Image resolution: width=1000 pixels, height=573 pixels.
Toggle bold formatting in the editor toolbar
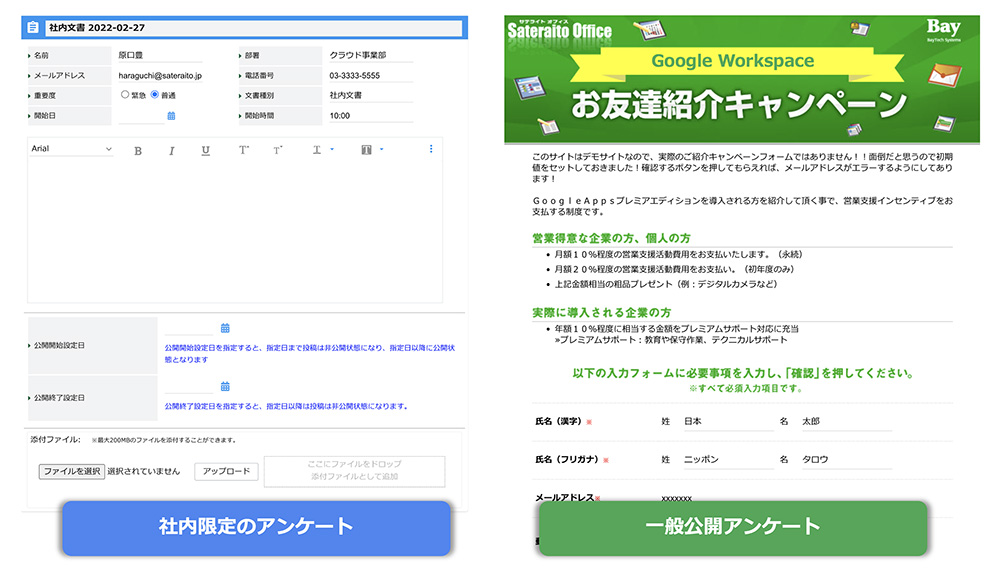click(x=138, y=151)
